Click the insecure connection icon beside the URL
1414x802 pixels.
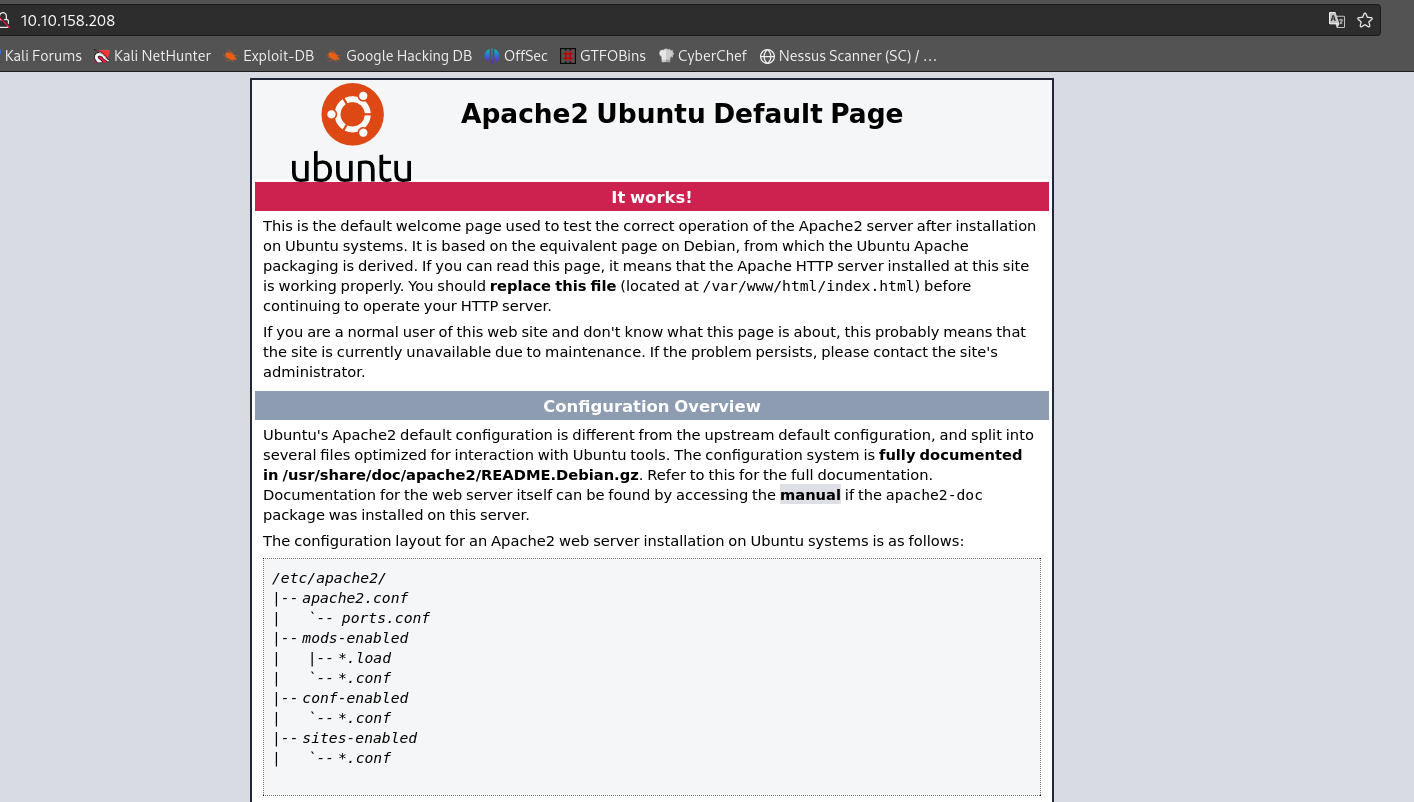pyautogui.click(x=3, y=20)
